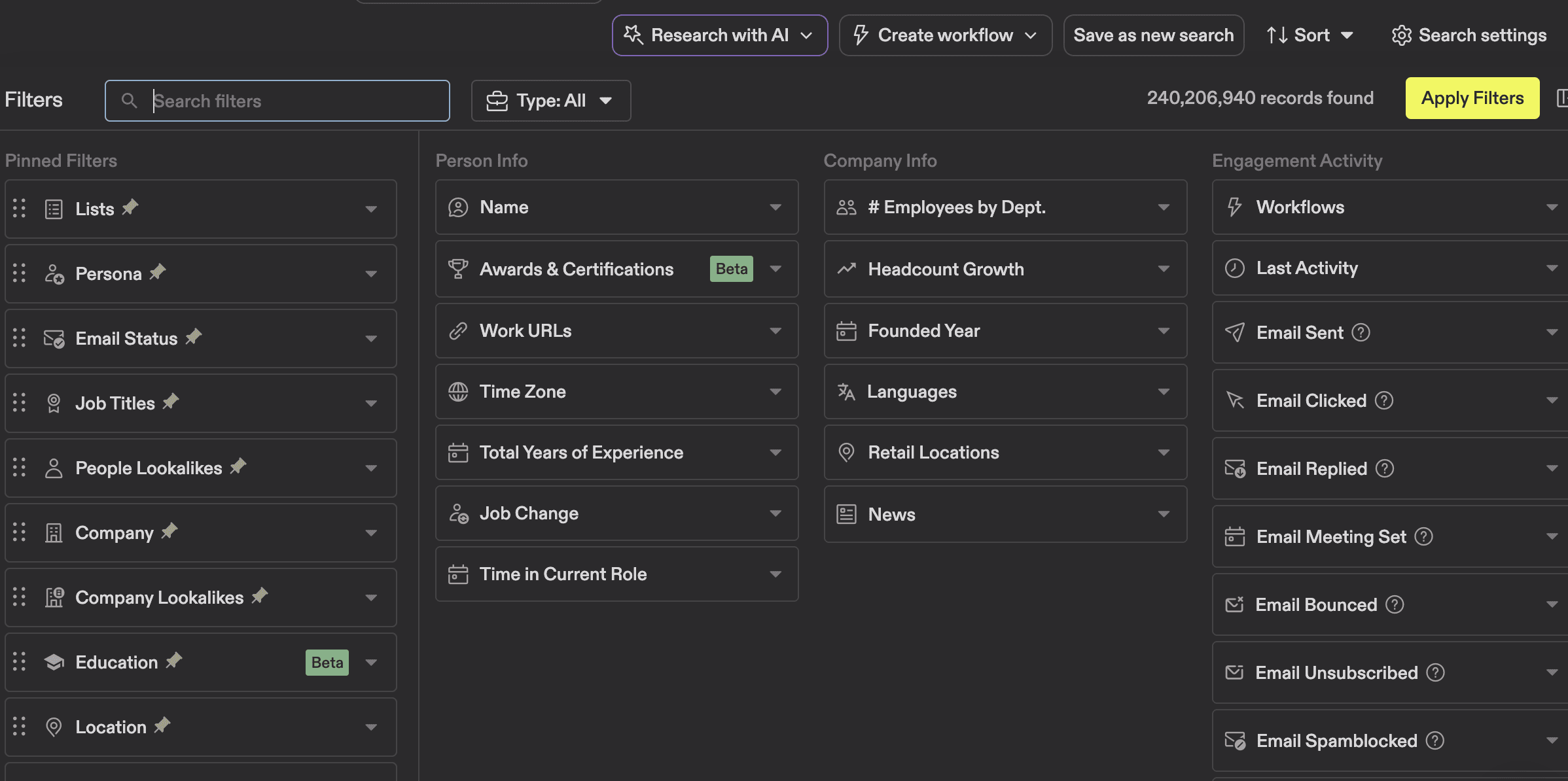Click the globe icon for Time Zone
1568x781 pixels.
point(458,392)
